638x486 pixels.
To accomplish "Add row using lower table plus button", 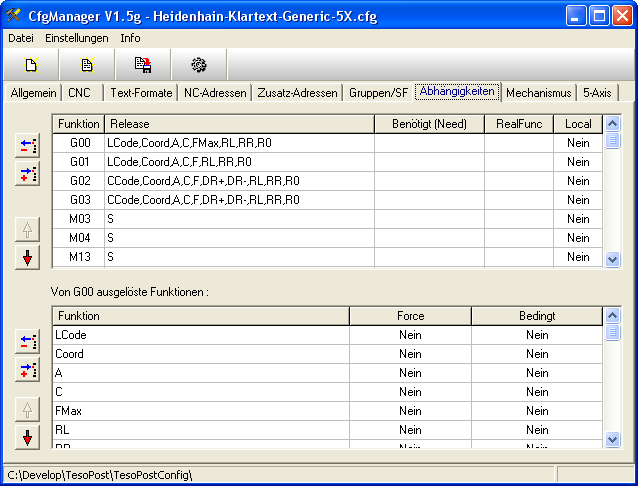I will (x=28, y=371).
